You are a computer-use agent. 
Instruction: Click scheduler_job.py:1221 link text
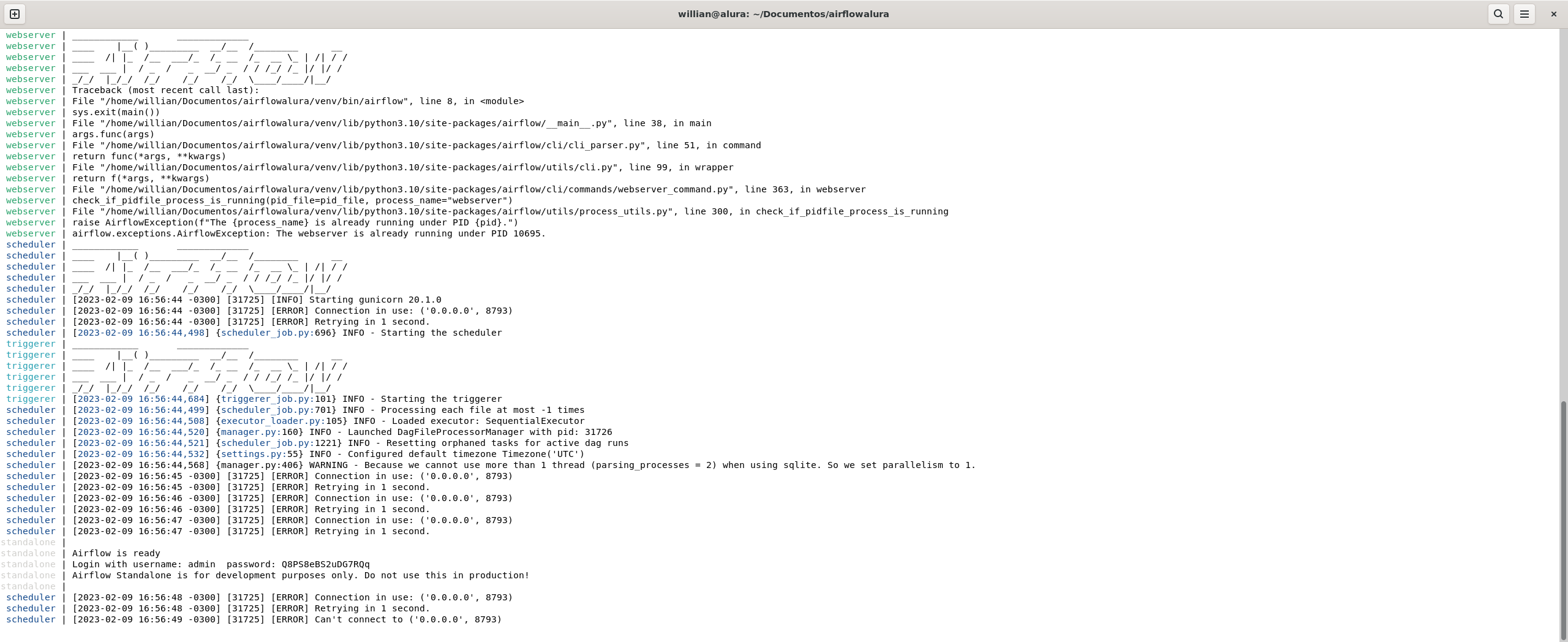coord(279,443)
